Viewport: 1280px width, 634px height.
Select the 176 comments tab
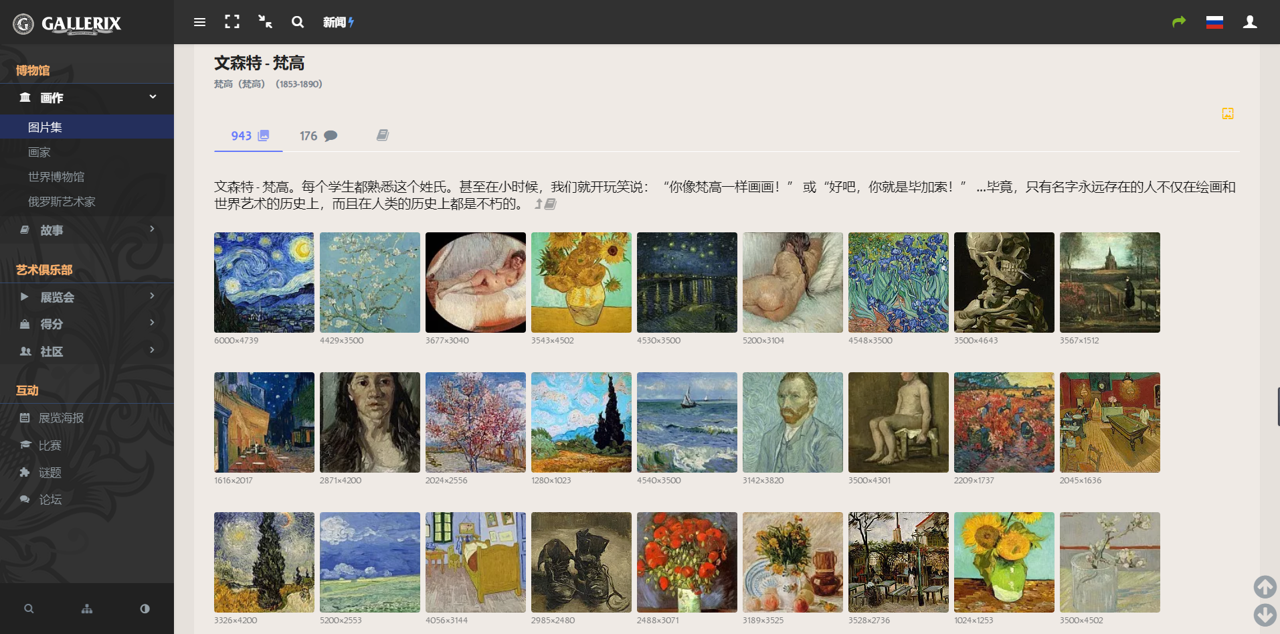[x=318, y=136]
